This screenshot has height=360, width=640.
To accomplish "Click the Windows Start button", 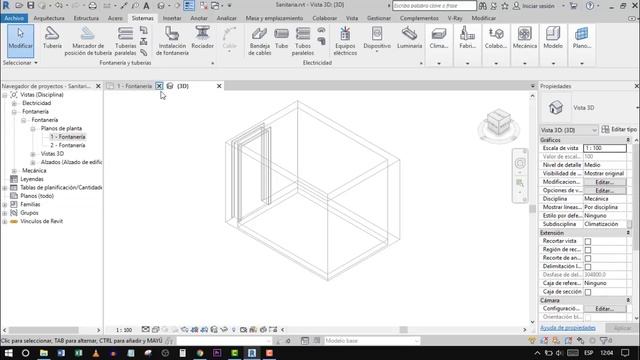I will pos(8,353).
